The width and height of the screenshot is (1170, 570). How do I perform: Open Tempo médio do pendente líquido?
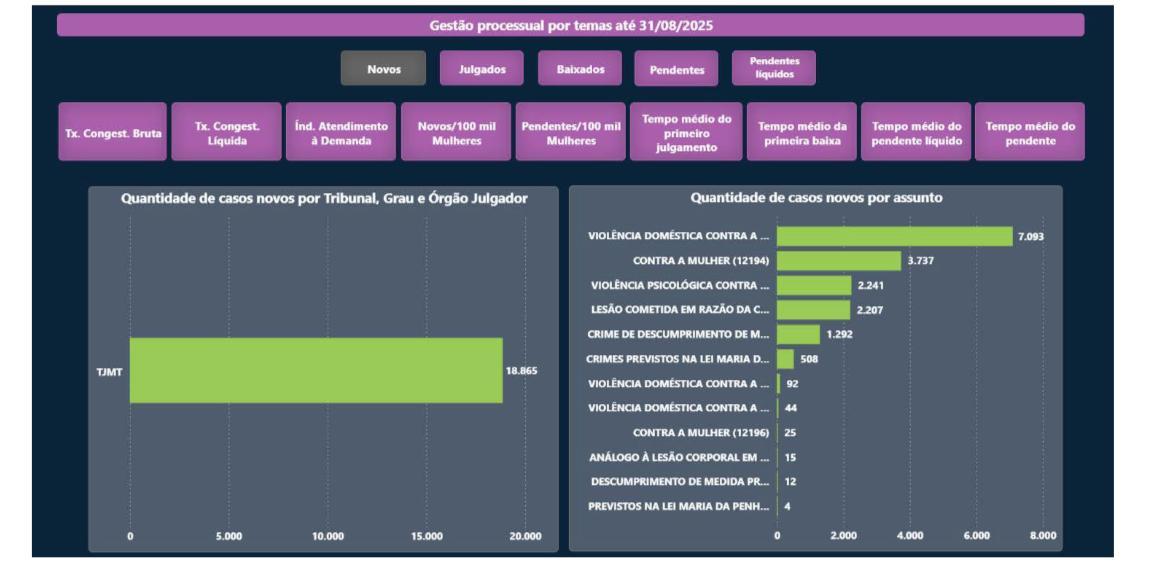pyautogui.click(x=916, y=132)
